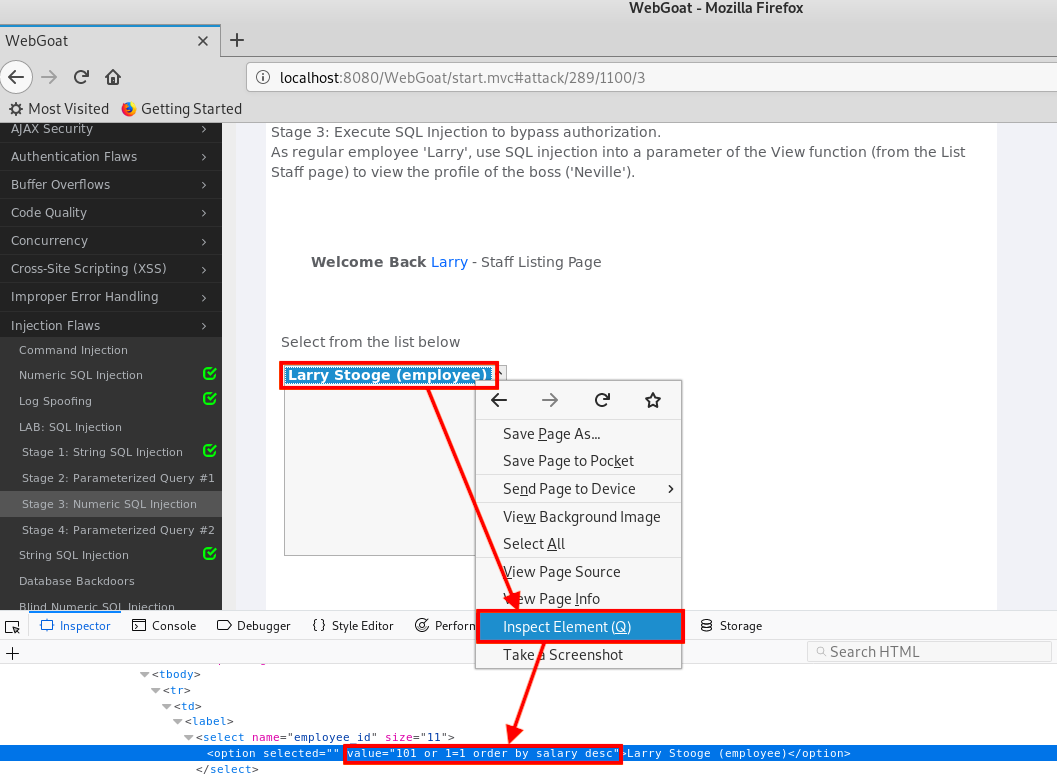Click green check next to Numeric SQL Injection

click(210, 373)
